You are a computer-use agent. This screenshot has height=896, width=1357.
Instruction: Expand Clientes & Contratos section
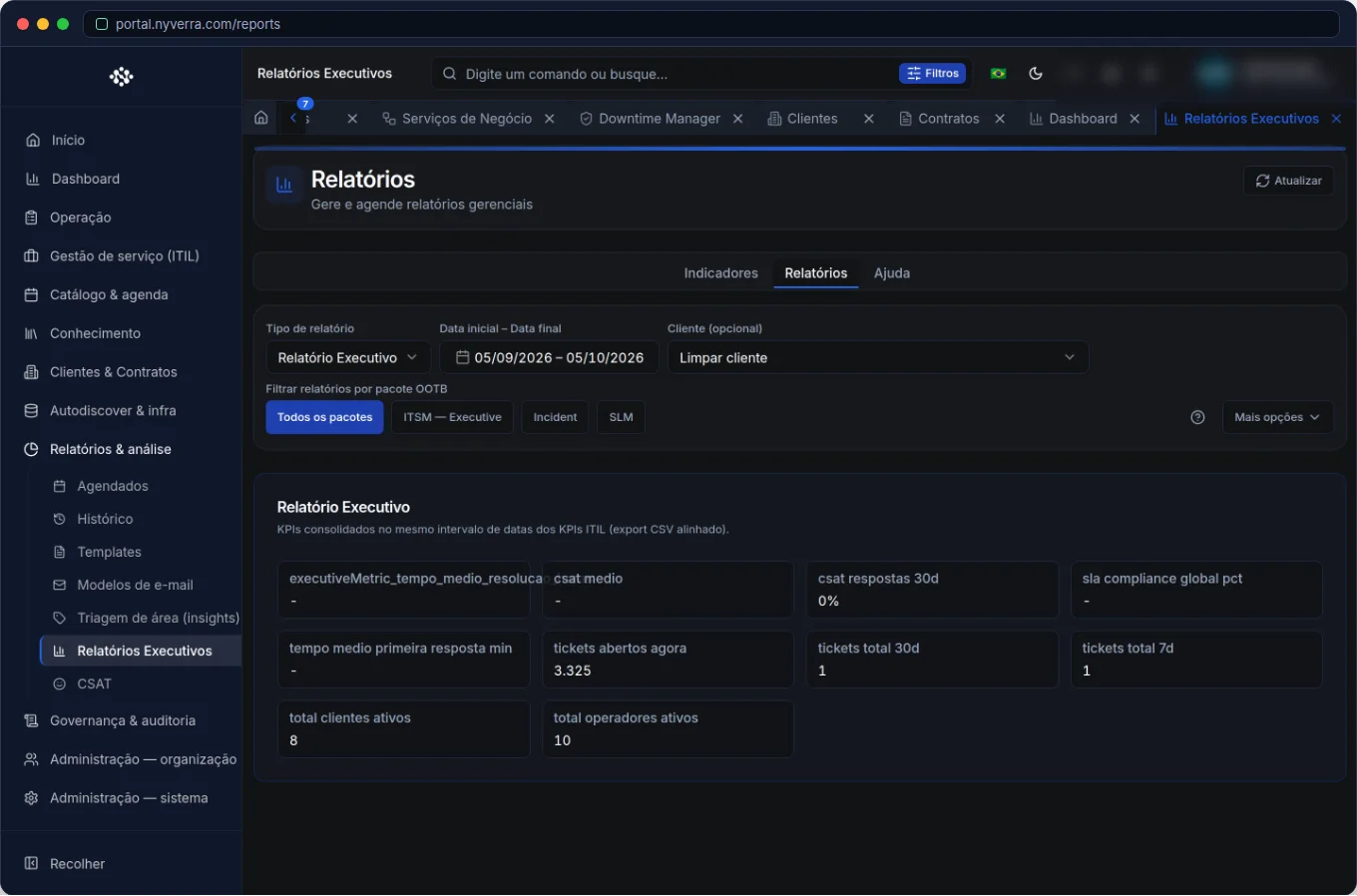(x=121, y=372)
